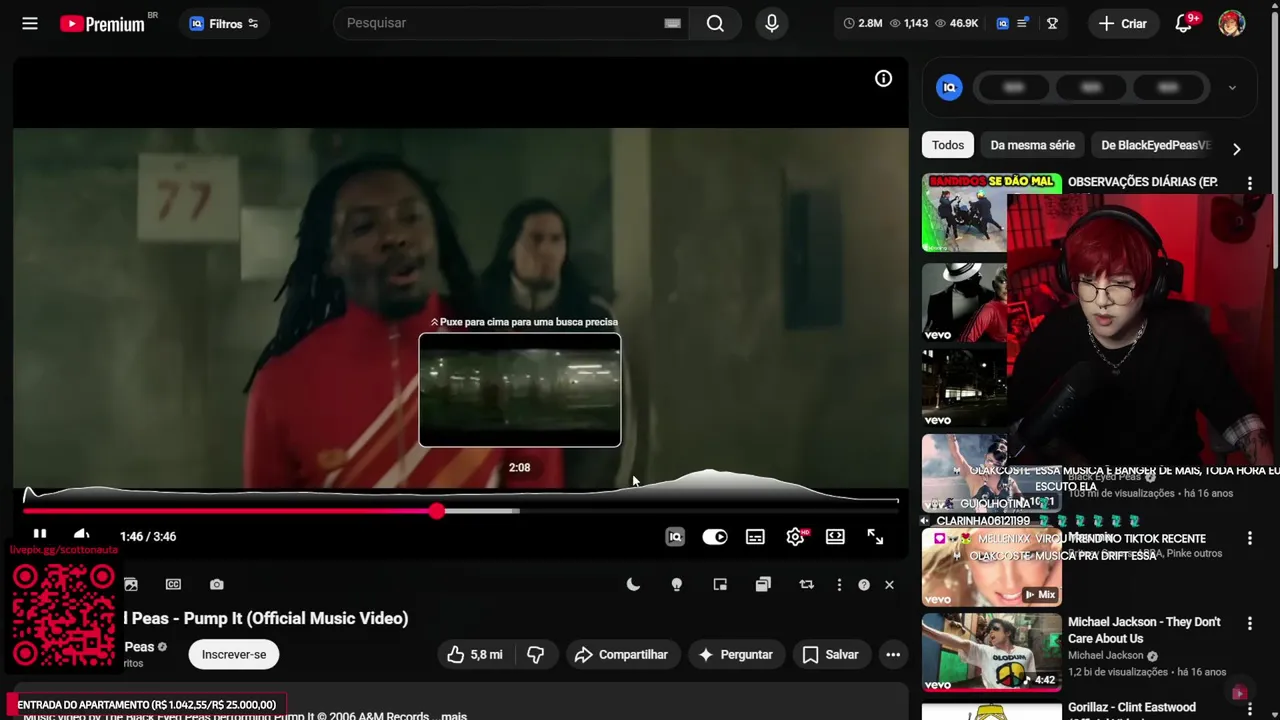Click the Criar button
This screenshot has width=1280, height=720.
(1123, 23)
